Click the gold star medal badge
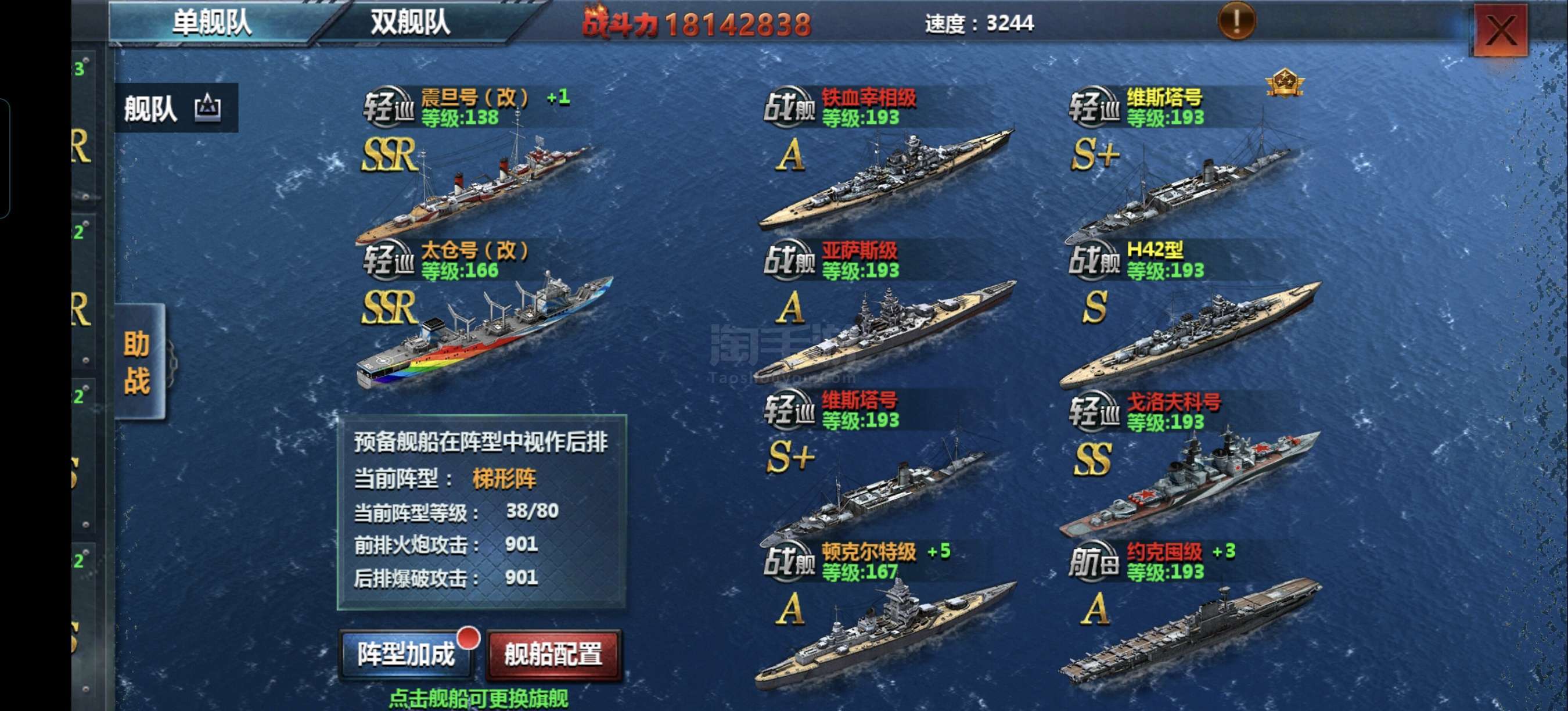1568x711 pixels. coord(1285,84)
